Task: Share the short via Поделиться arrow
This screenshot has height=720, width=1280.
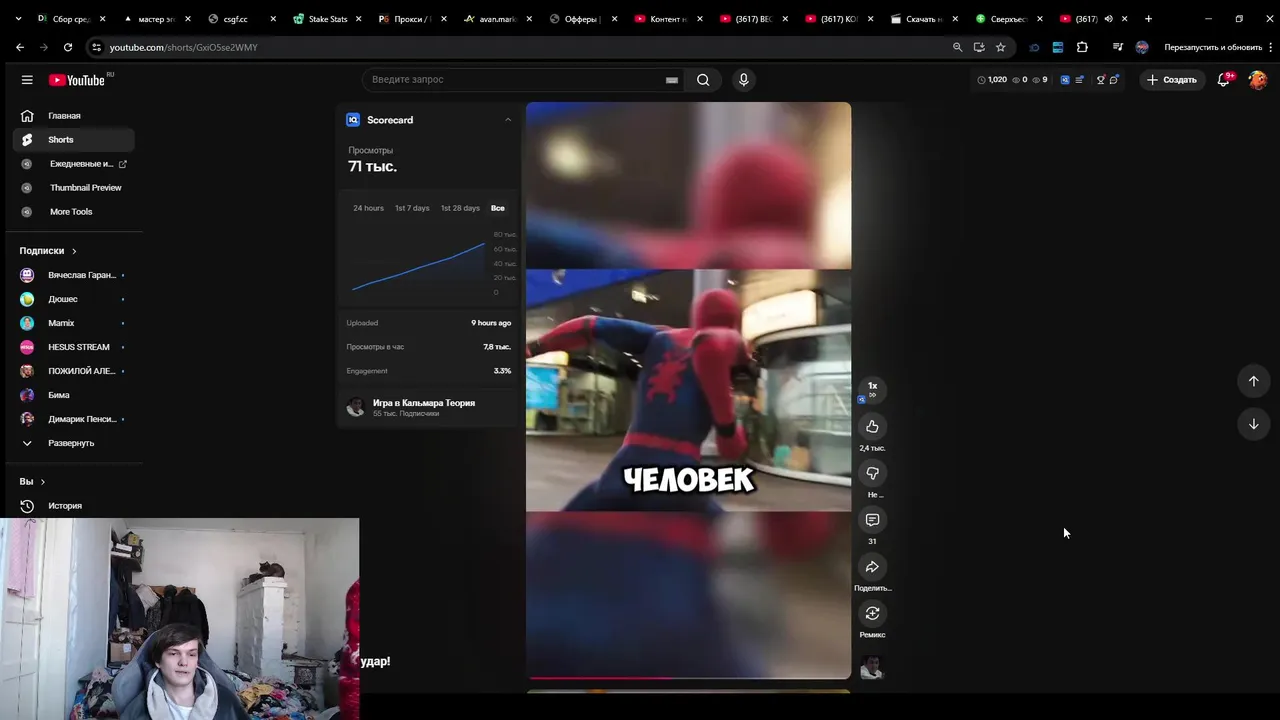Action: click(872, 567)
